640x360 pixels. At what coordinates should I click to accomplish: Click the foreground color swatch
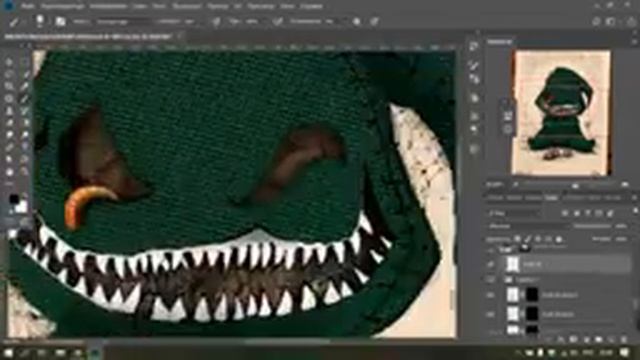click(13, 199)
